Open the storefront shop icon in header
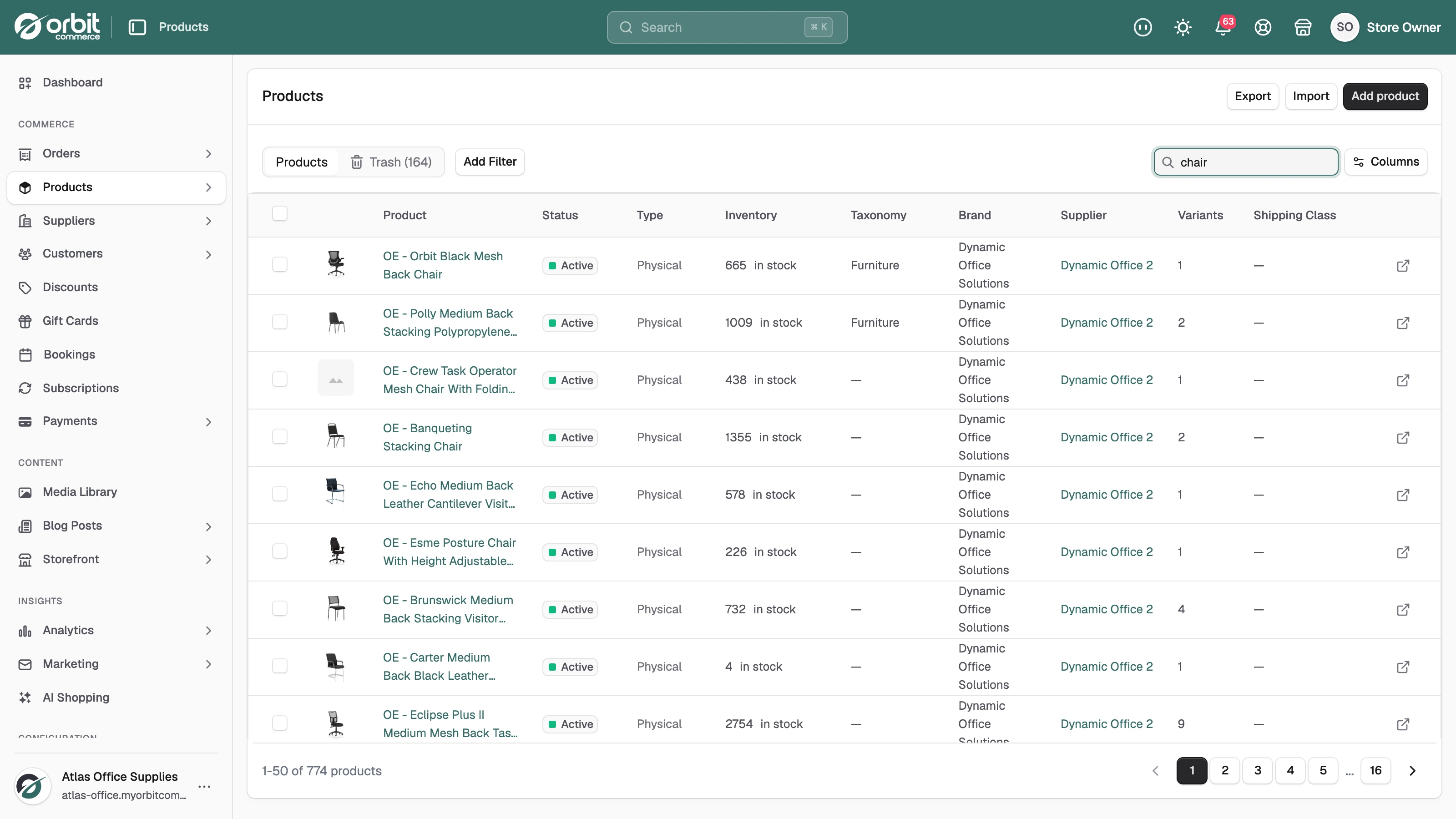The height and width of the screenshot is (819, 1456). pos(1303,27)
